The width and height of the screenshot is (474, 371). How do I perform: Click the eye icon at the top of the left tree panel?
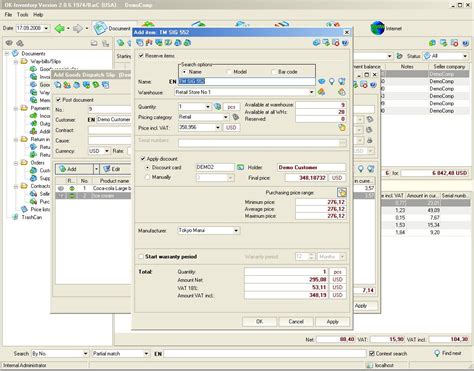tap(9, 43)
